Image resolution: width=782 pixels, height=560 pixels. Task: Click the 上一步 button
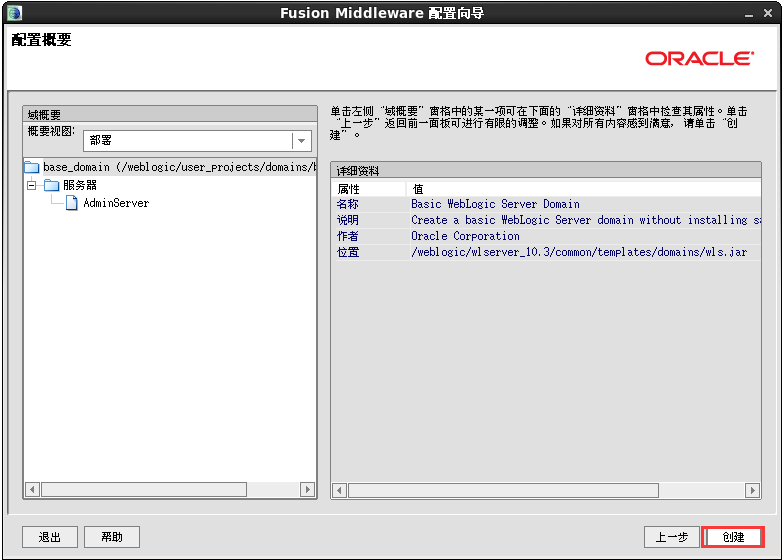point(671,537)
